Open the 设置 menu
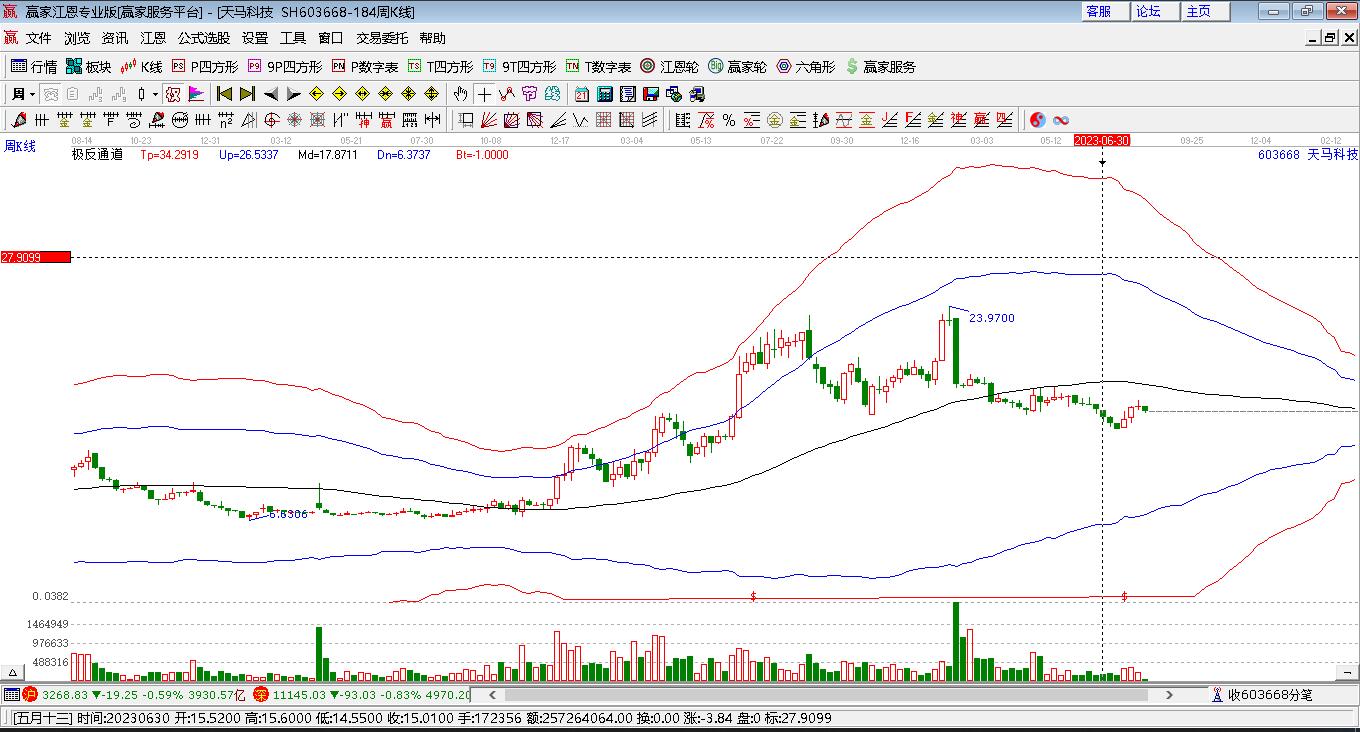The width and height of the screenshot is (1360, 732). (255, 38)
